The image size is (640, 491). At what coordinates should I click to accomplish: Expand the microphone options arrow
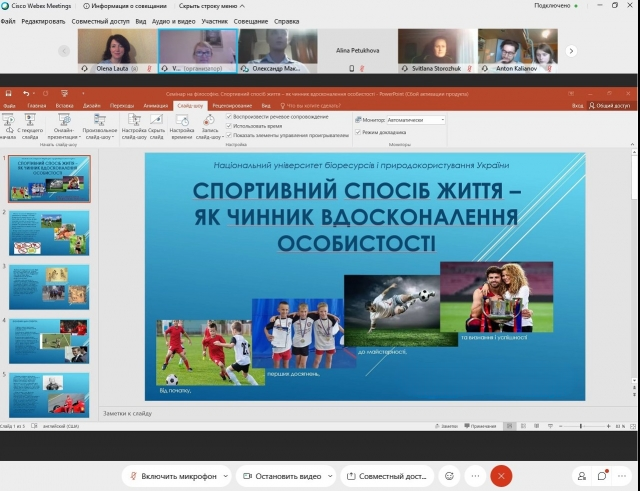point(224,476)
